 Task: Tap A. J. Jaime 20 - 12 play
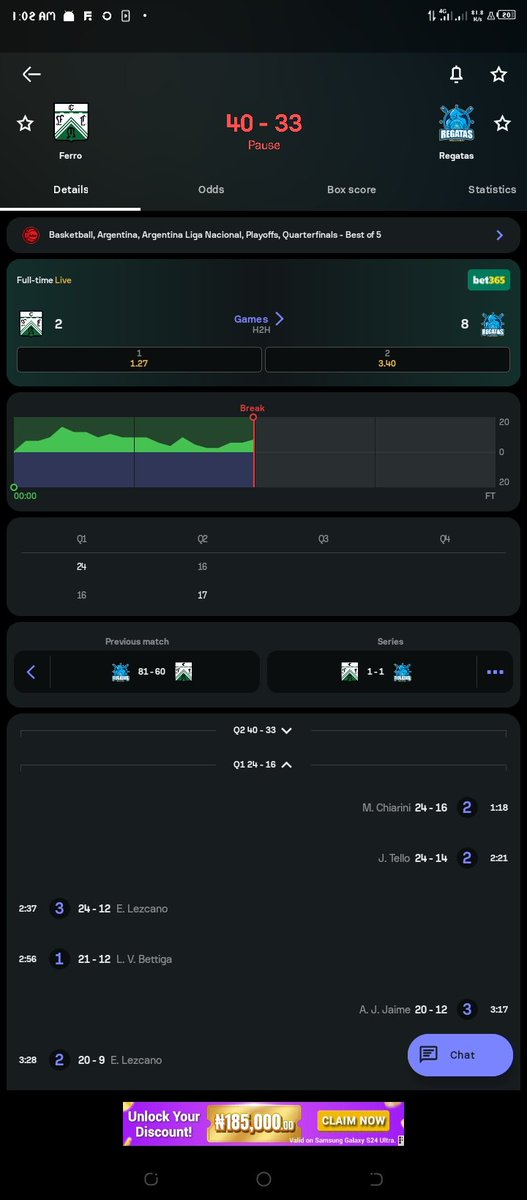pos(403,1010)
